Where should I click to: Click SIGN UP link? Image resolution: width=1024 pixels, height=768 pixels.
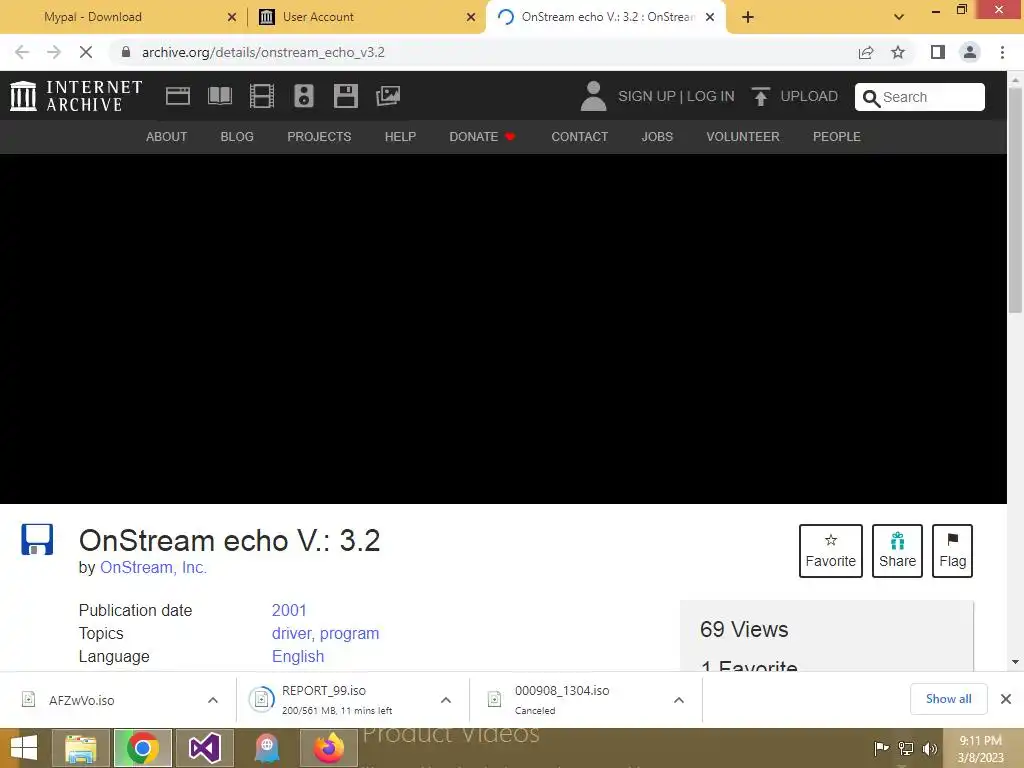click(x=647, y=96)
